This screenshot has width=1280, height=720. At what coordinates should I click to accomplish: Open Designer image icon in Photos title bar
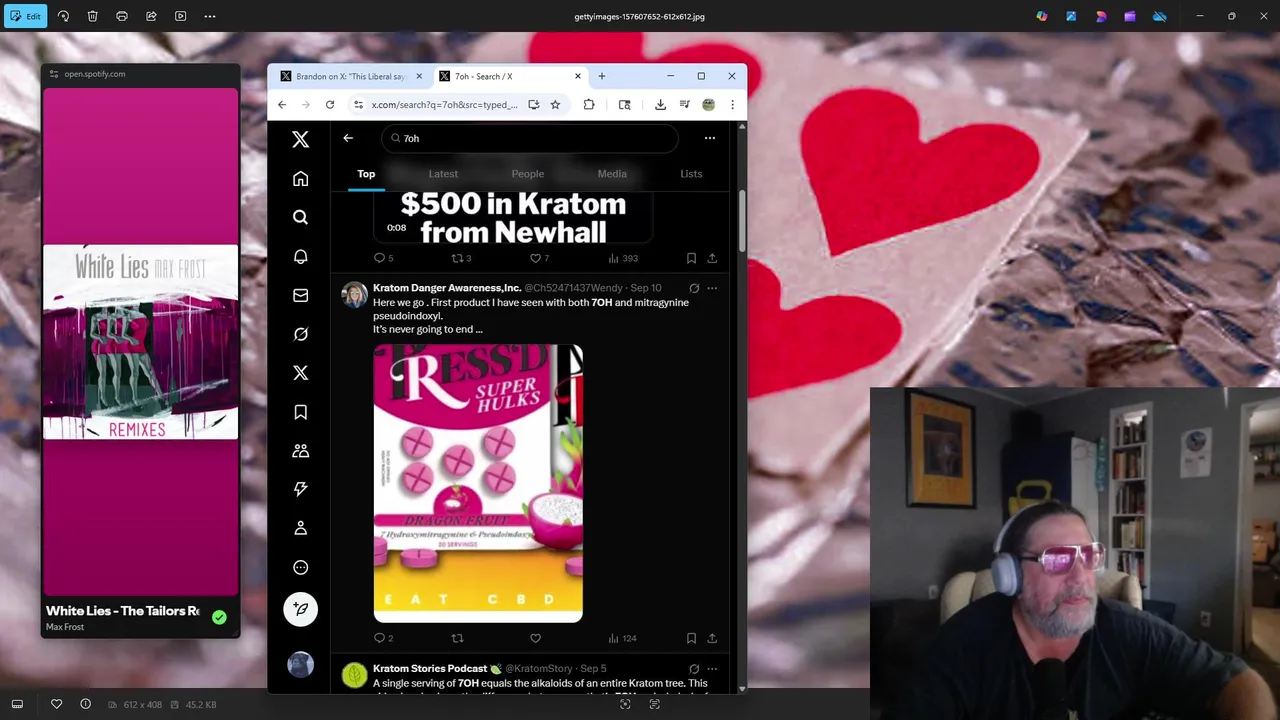point(1071,16)
